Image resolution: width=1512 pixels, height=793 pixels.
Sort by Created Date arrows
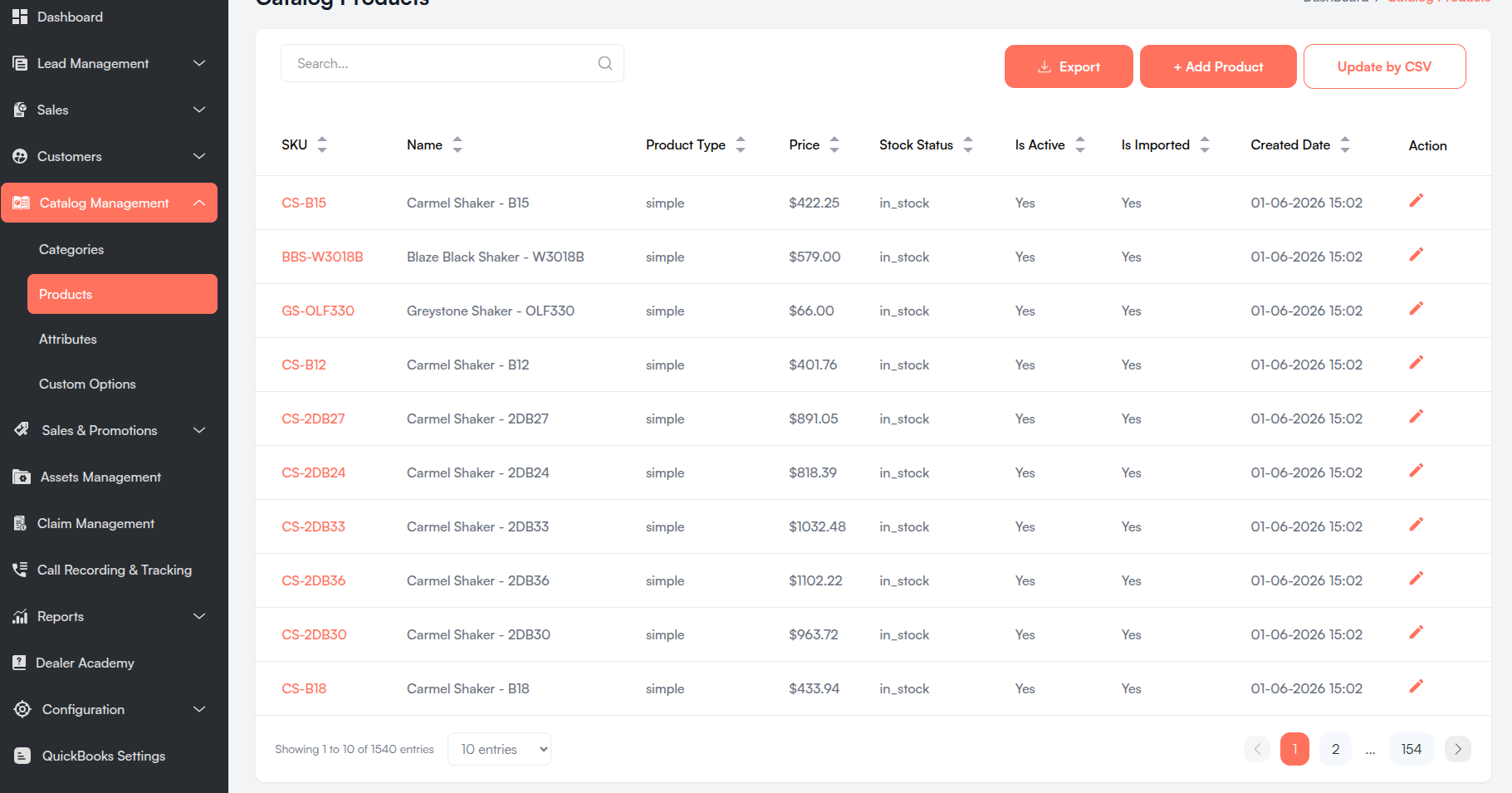click(1345, 144)
